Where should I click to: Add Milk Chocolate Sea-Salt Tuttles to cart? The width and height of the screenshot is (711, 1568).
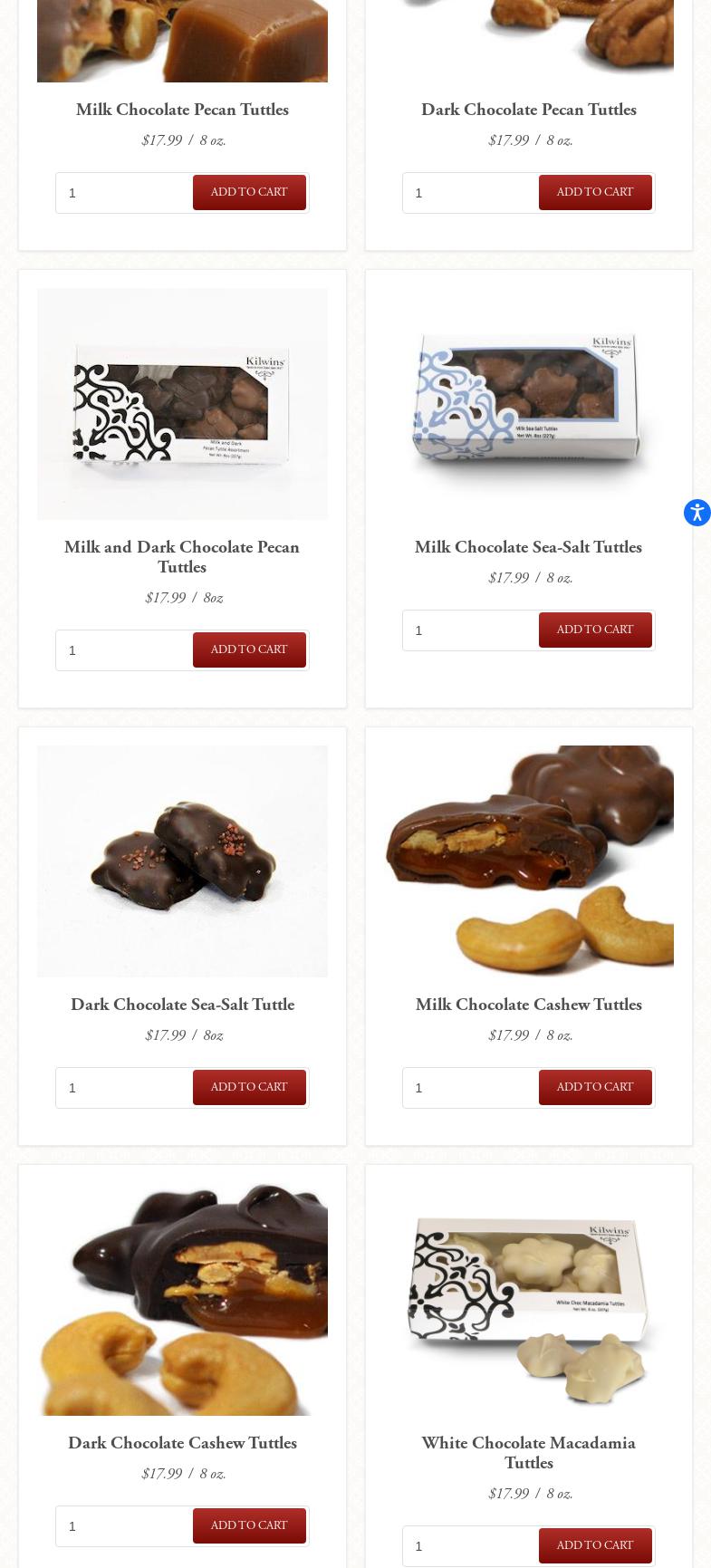pyautogui.click(x=595, y=630)
